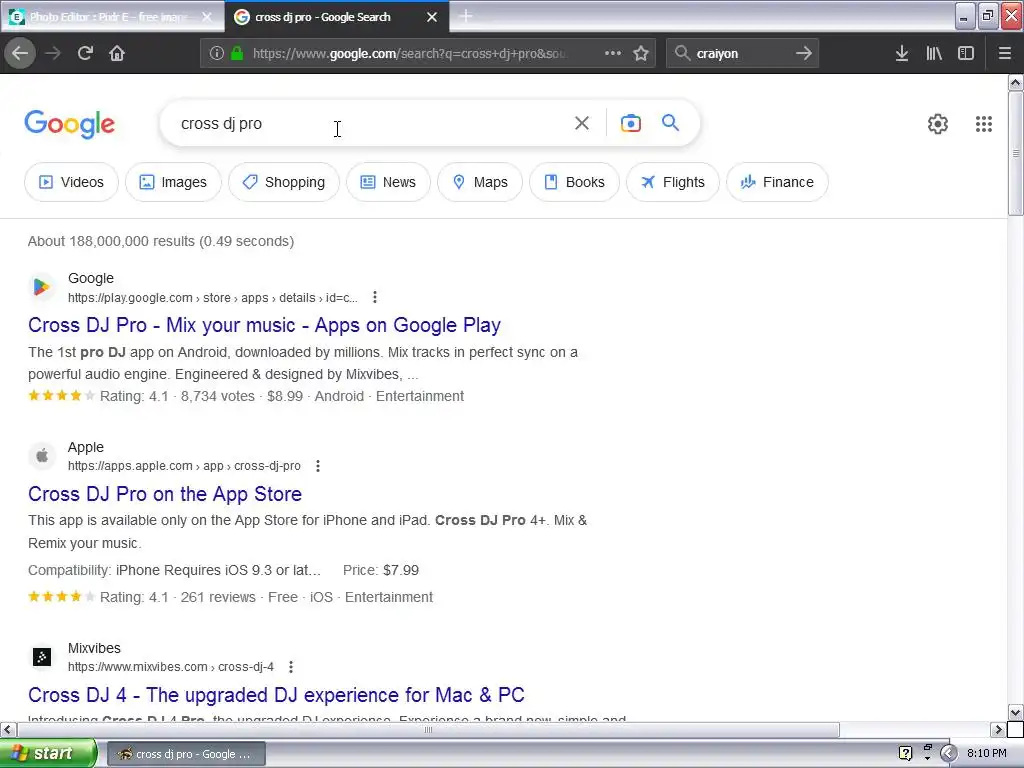Viewport: 1024px width, 768px height.
Task: Go back with the browser back arrow
Action: coord(20,53)
